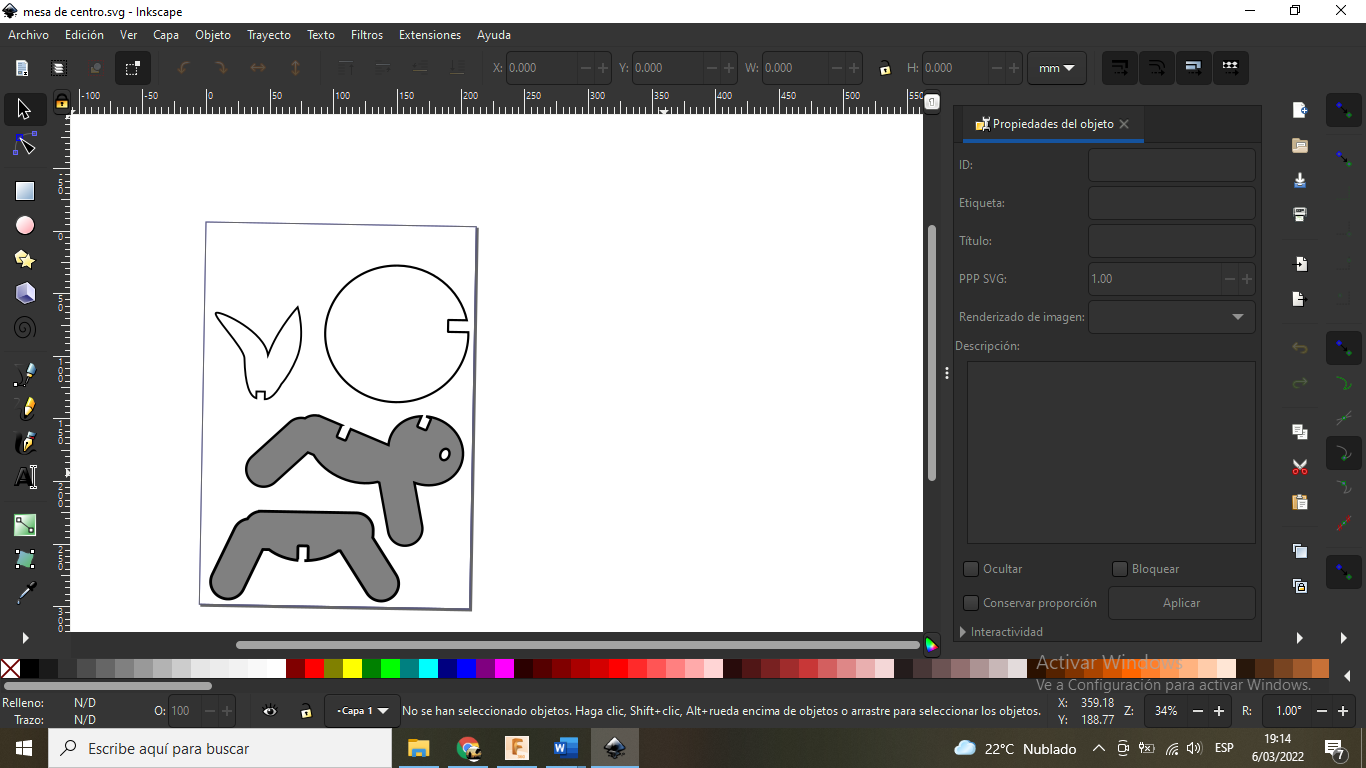Pick the yellow color swatch
1366x768 pixels.
click(x=352, y=668)
